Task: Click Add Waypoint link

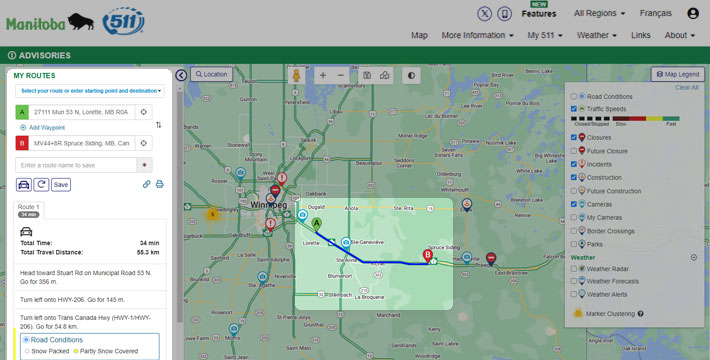Action: tap(43, 128)
